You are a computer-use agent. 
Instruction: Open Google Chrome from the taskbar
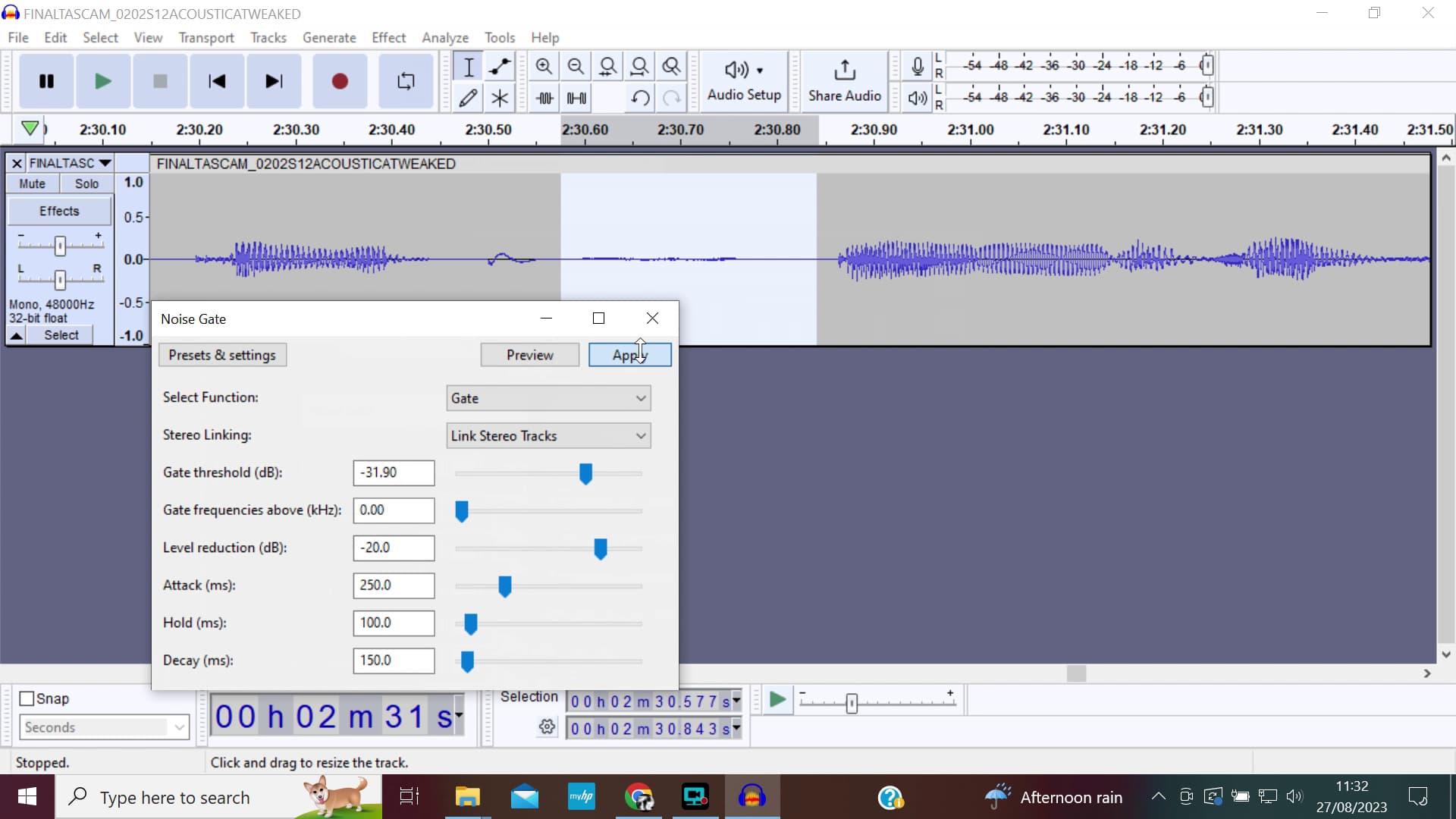(639, 797)
